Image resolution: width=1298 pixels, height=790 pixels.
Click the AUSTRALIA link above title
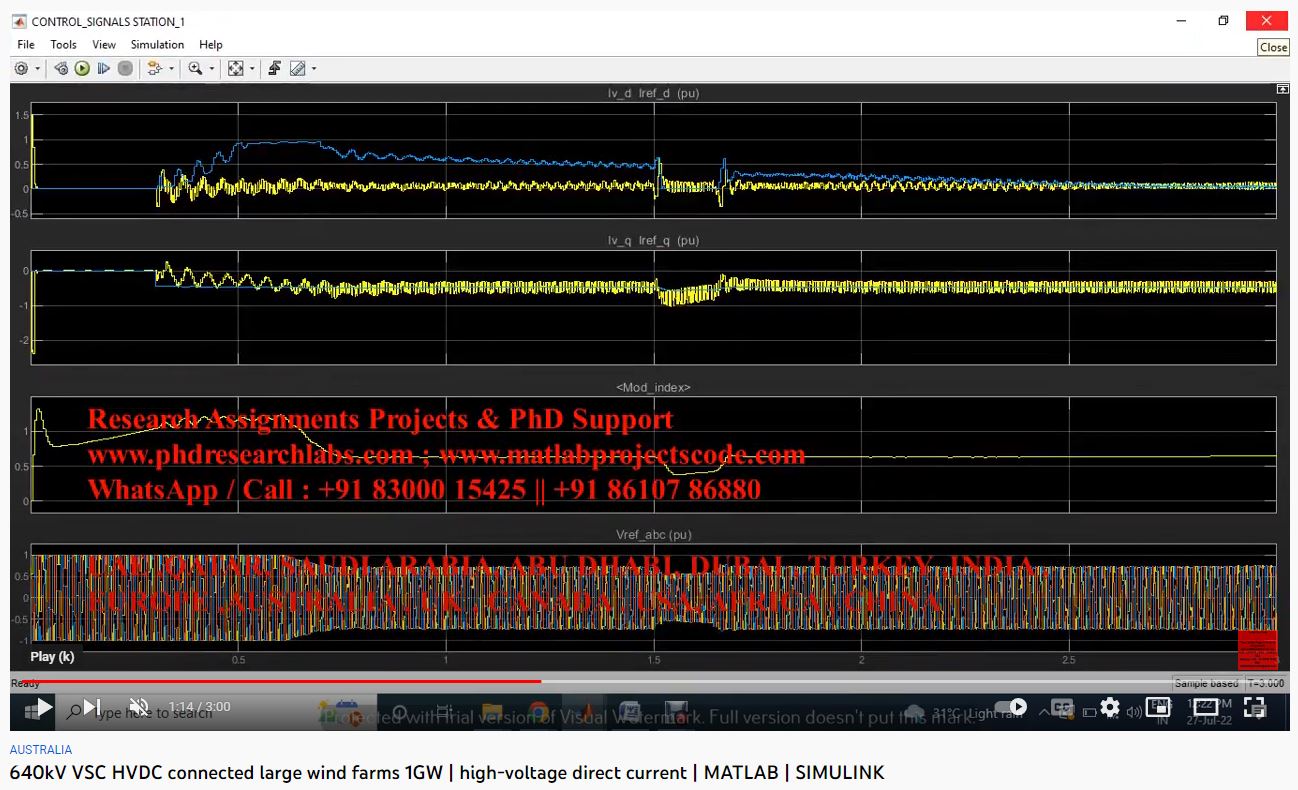pos(41,749)
